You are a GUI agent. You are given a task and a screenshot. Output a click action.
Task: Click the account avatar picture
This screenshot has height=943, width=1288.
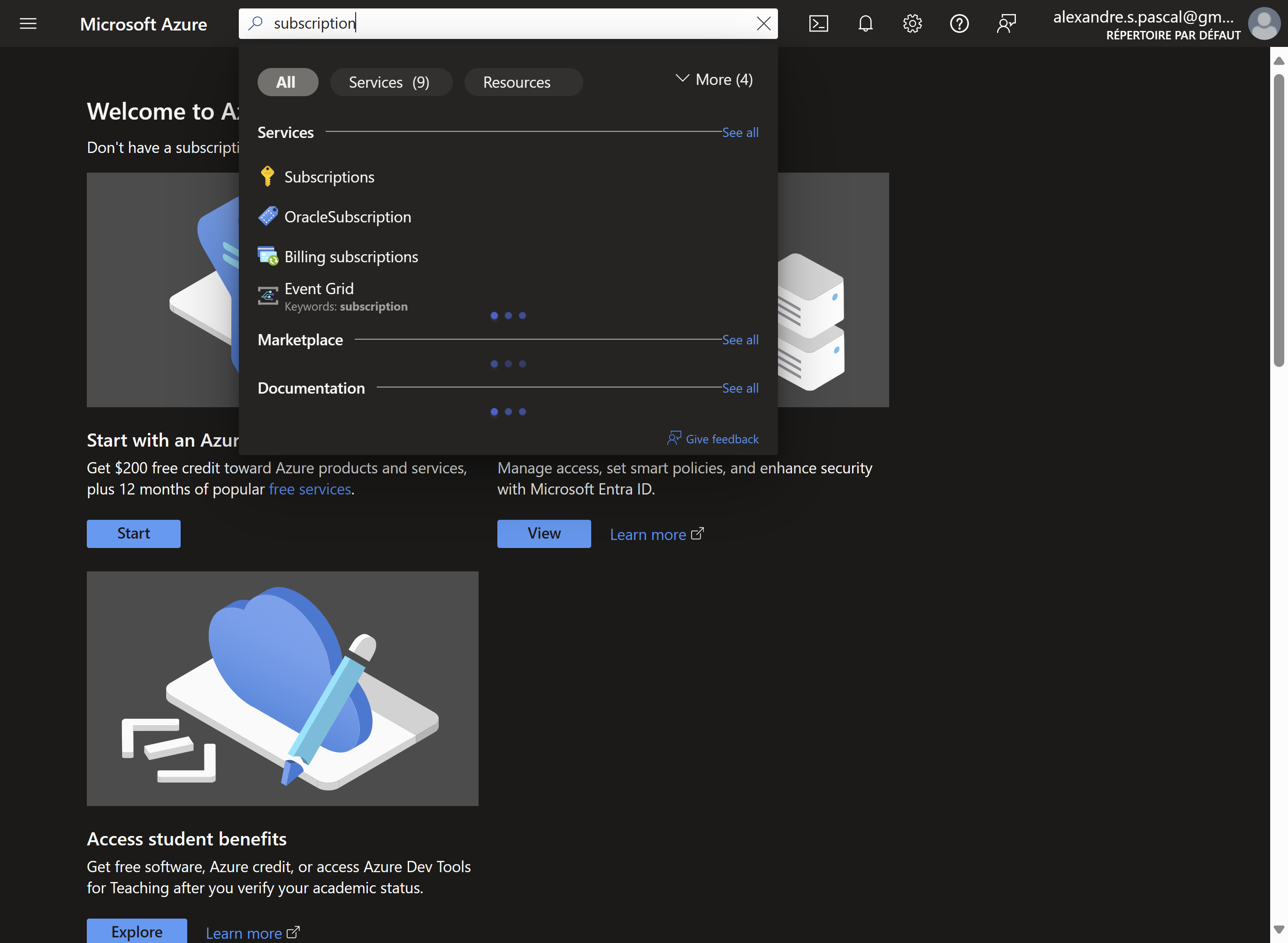coord(1264,23)
